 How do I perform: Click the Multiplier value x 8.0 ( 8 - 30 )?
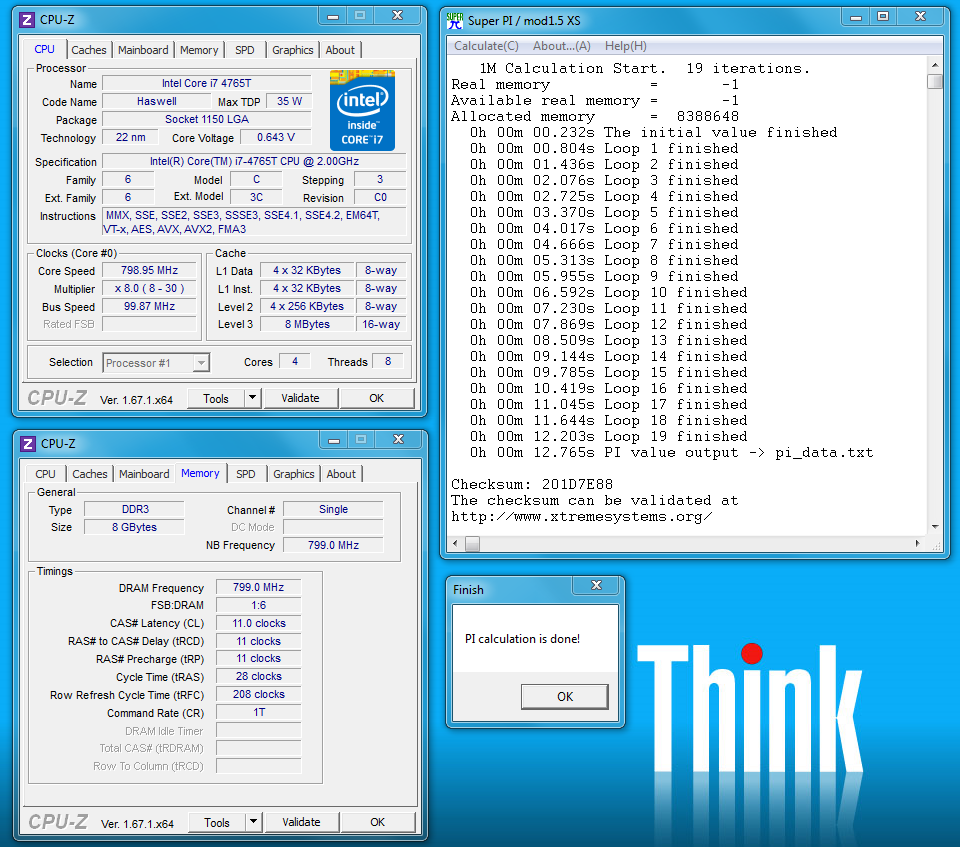point(149,288)
